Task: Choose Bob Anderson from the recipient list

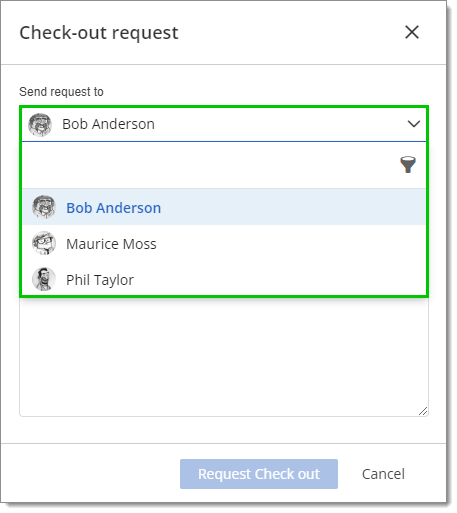Action: pos(224,207)
